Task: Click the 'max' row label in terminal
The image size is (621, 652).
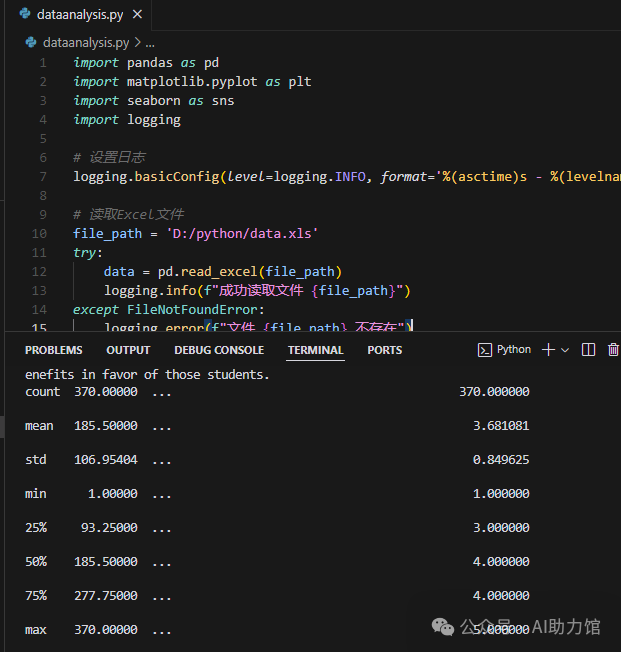Action: pos(36,630)
